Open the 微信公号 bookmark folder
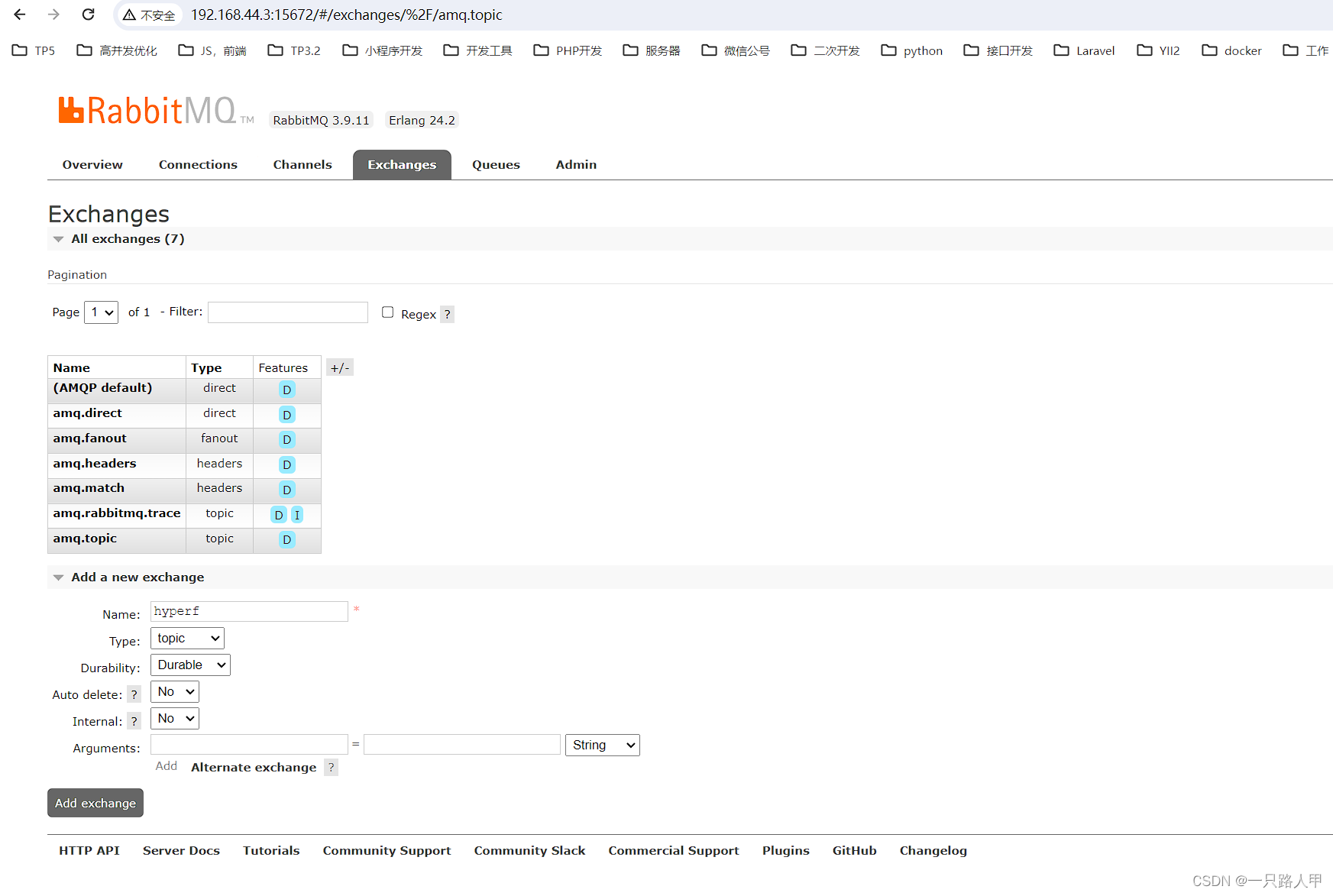This screenshot has width=1333, height=896. tap(736, 50)
